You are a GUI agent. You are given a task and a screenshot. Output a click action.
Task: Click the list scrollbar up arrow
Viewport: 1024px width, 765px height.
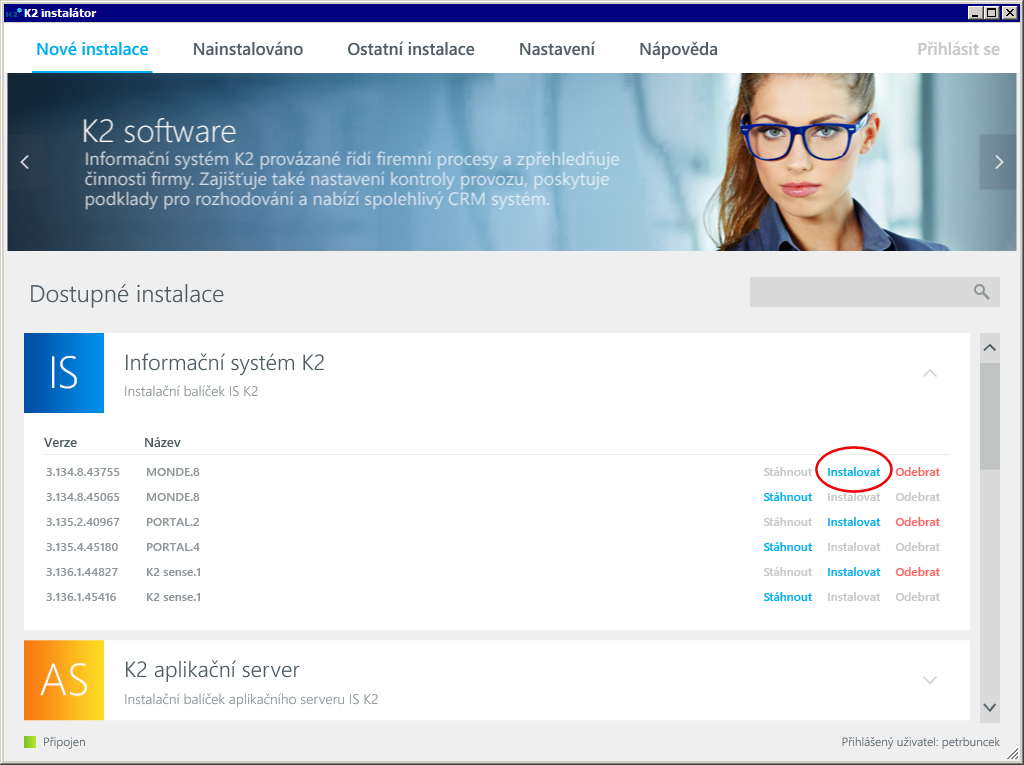point(989,348)
